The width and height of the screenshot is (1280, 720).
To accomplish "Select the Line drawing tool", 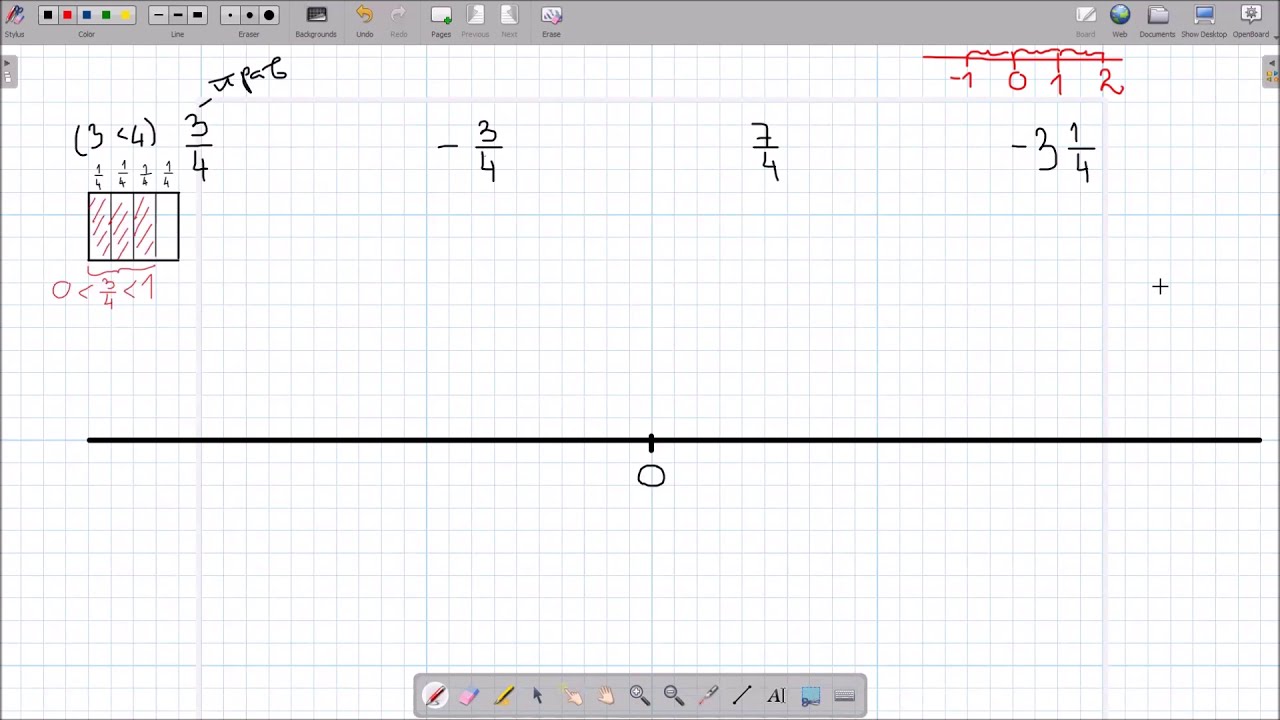I will (742, 696).
